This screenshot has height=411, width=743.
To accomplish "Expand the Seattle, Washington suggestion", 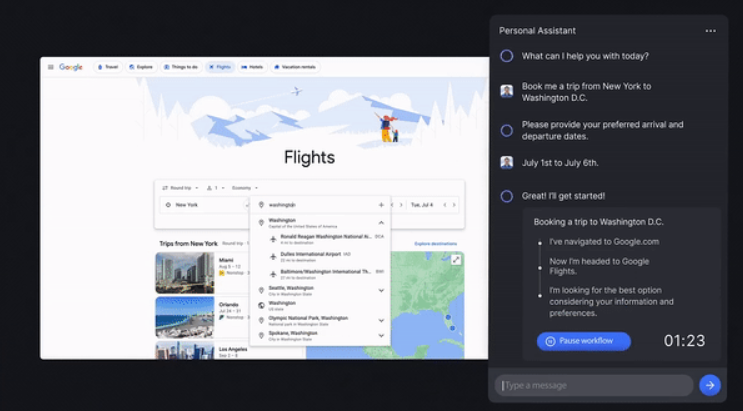I will coord(381,290).
